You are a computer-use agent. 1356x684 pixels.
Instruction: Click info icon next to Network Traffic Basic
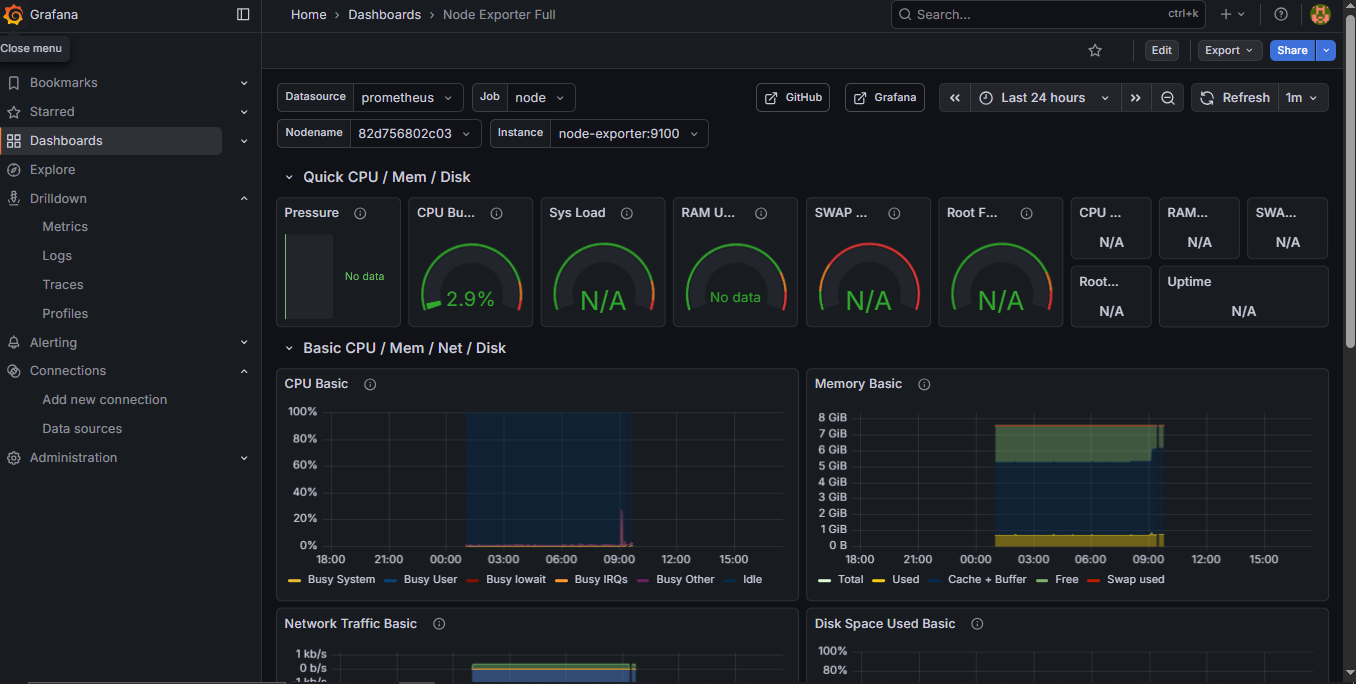pos(439,624)
